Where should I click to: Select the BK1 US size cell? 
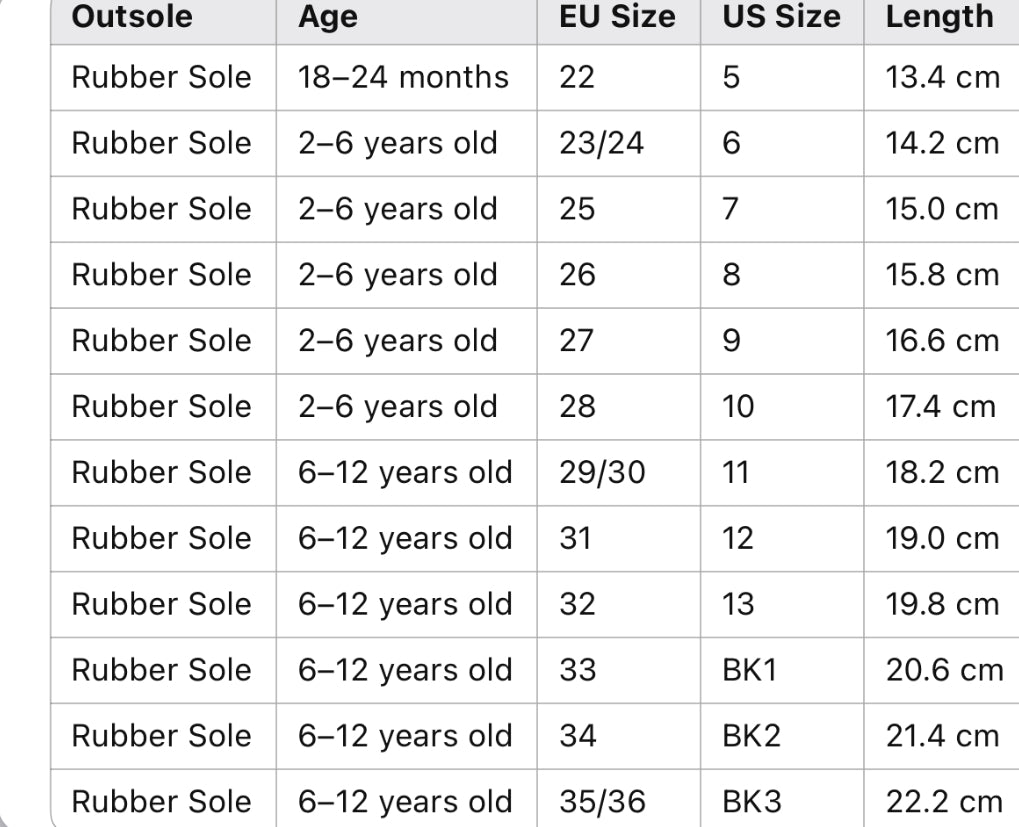[749, 670]
